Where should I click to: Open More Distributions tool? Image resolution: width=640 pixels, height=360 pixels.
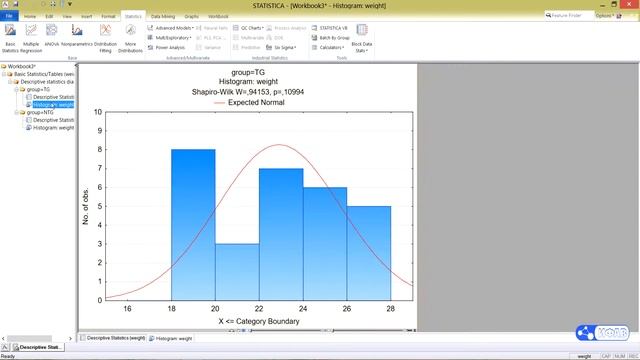[x=130, y=38]
